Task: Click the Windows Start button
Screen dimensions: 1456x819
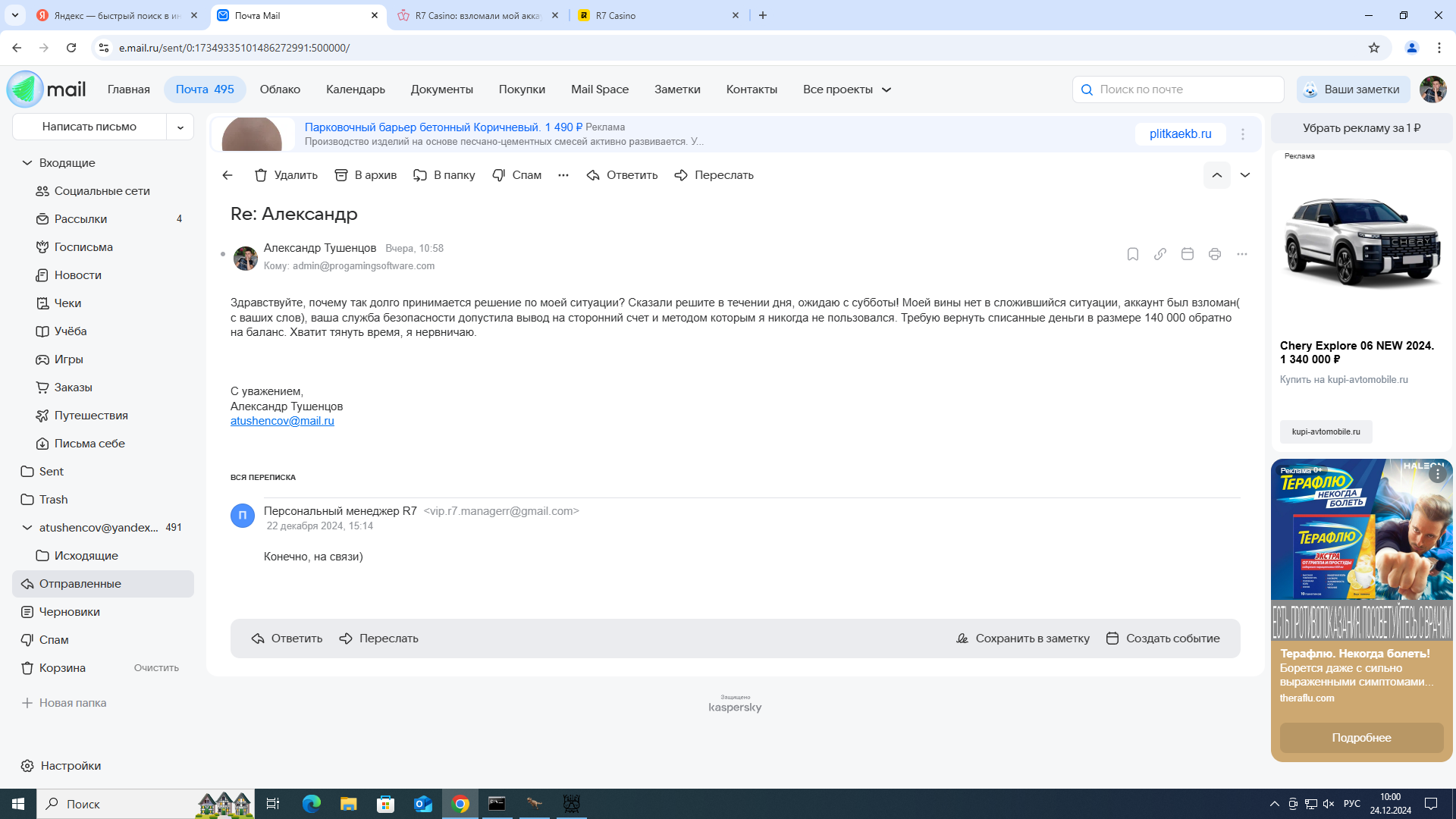Action: pyautogui.click(x=18, y=804)
